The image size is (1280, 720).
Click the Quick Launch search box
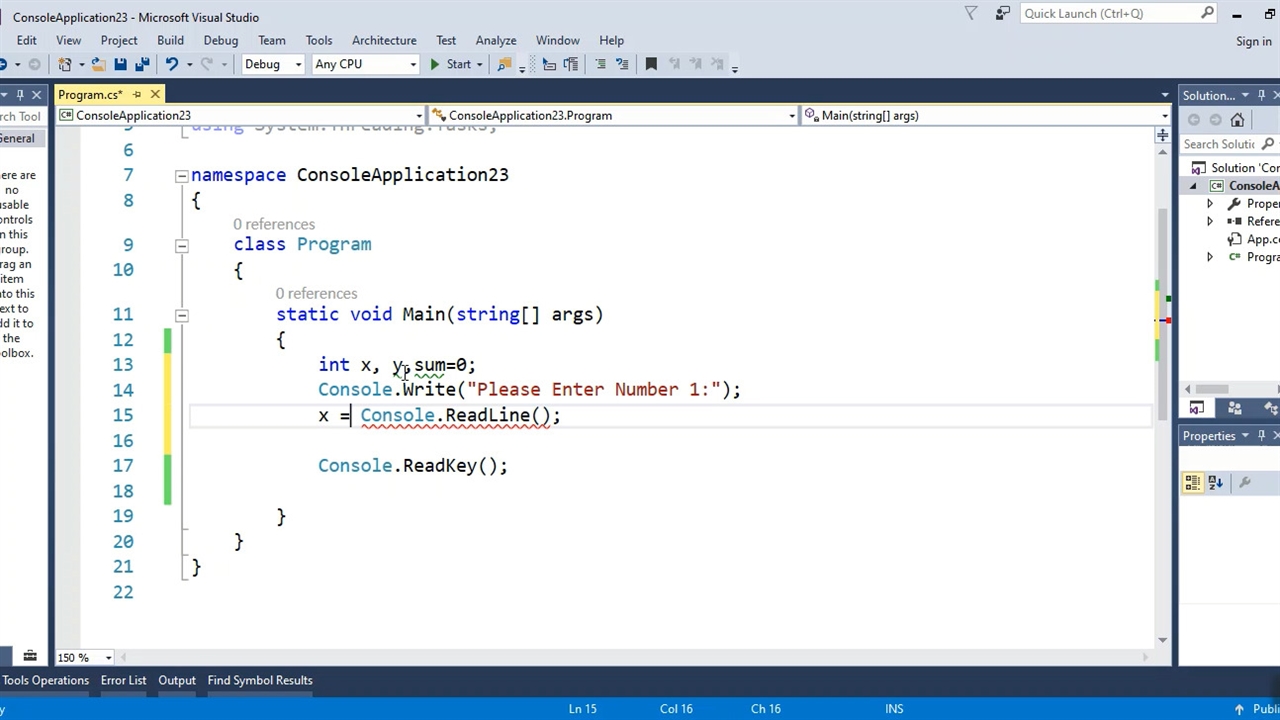pos(1108,13)
